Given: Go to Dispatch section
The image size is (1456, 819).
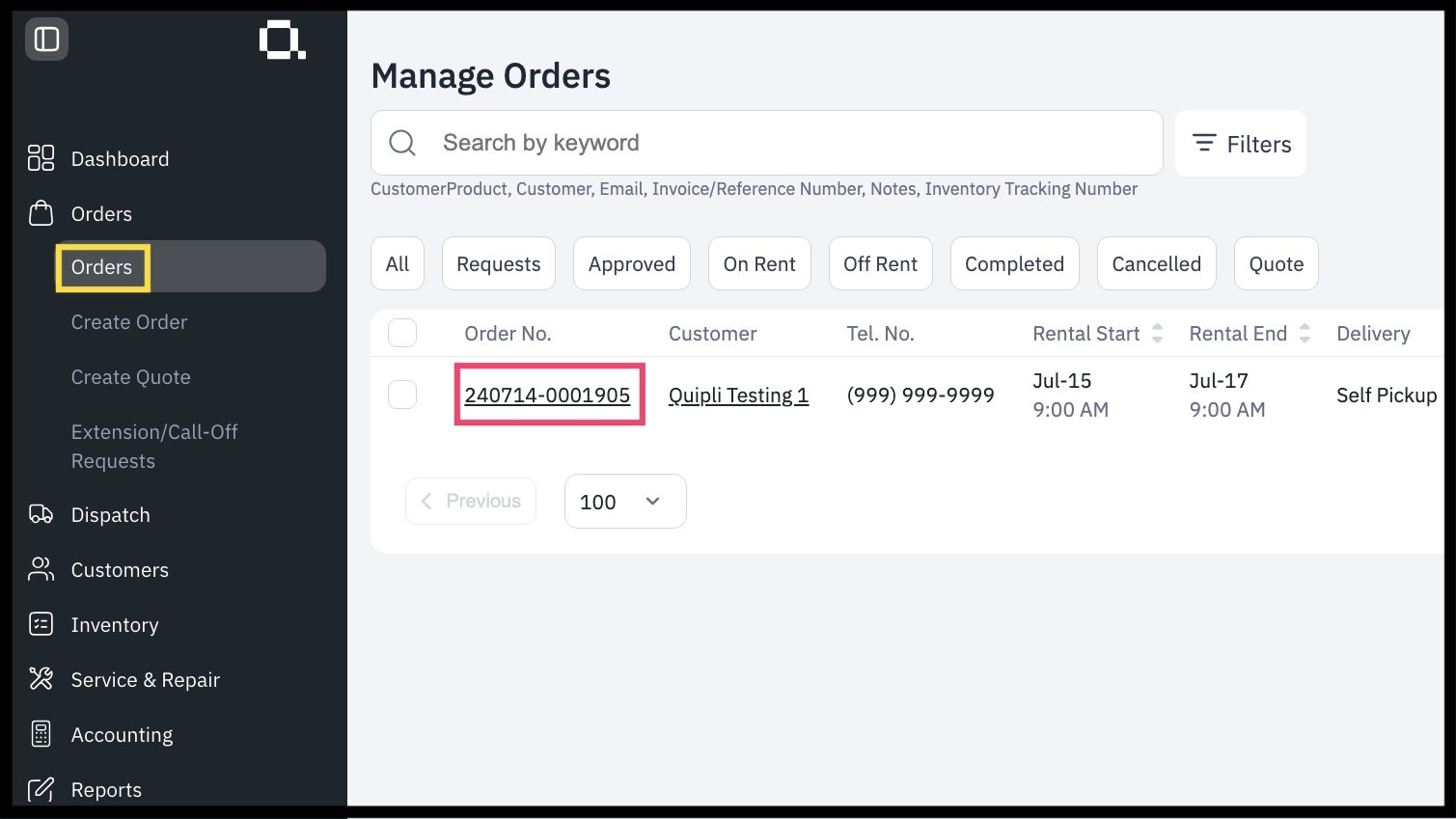Looking at the screenshot, I should tap(111, 514).
